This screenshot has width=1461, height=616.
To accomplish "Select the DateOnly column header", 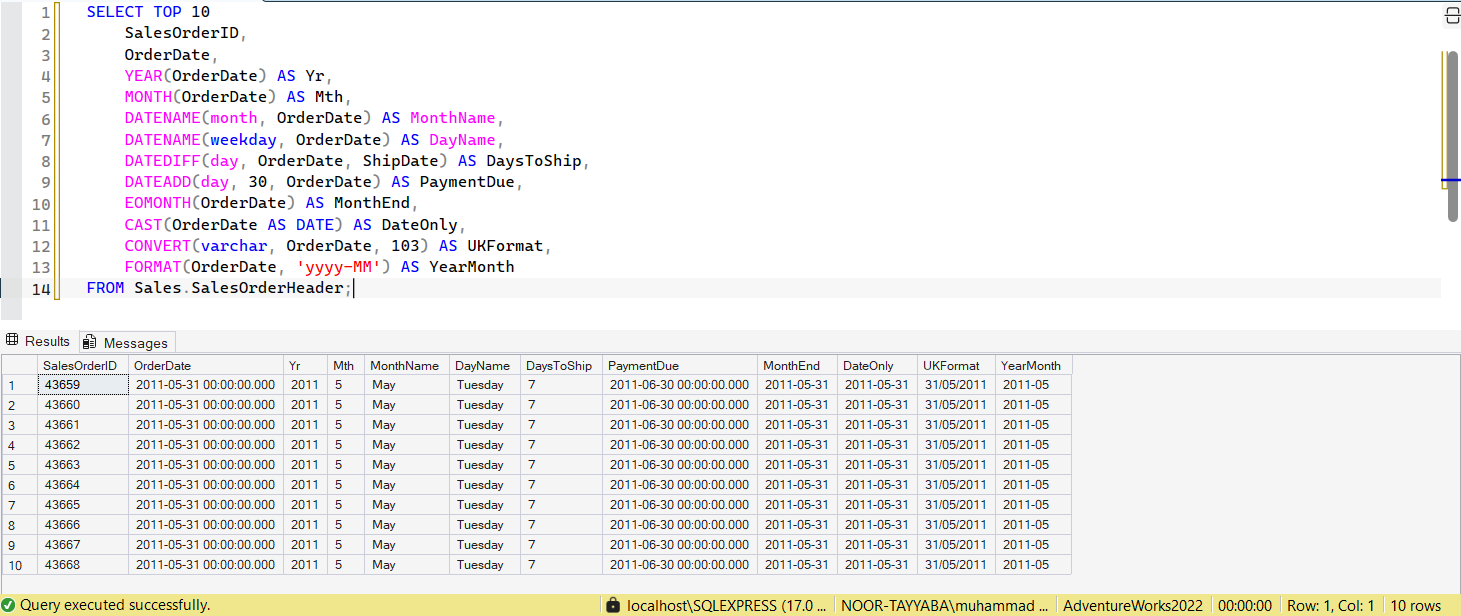I will [877, 365].
